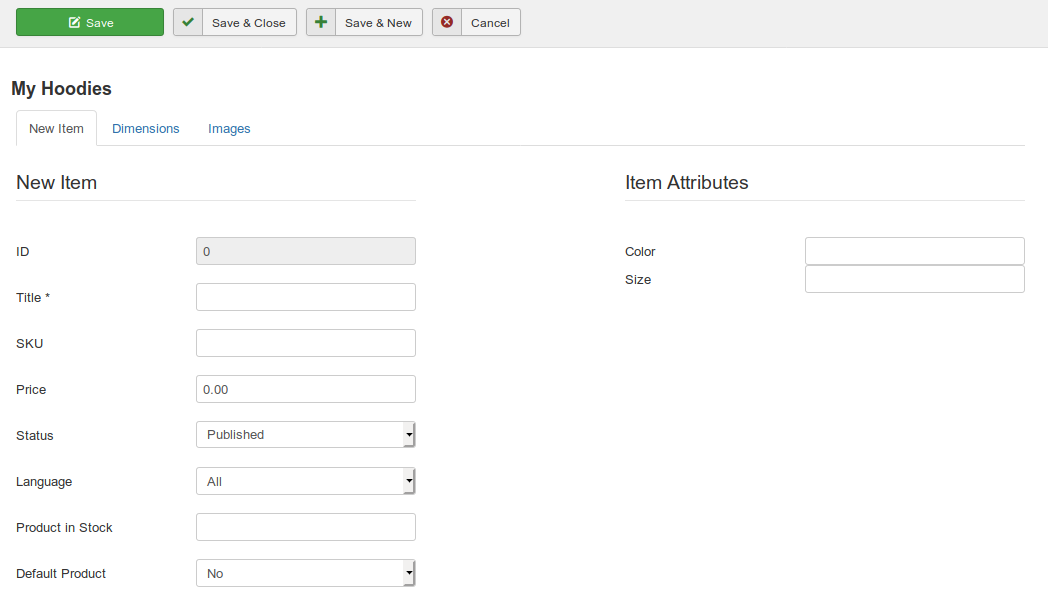Screen dimensions: 1048x603
Task: Open the Images tab
Action: coord(229,129)
